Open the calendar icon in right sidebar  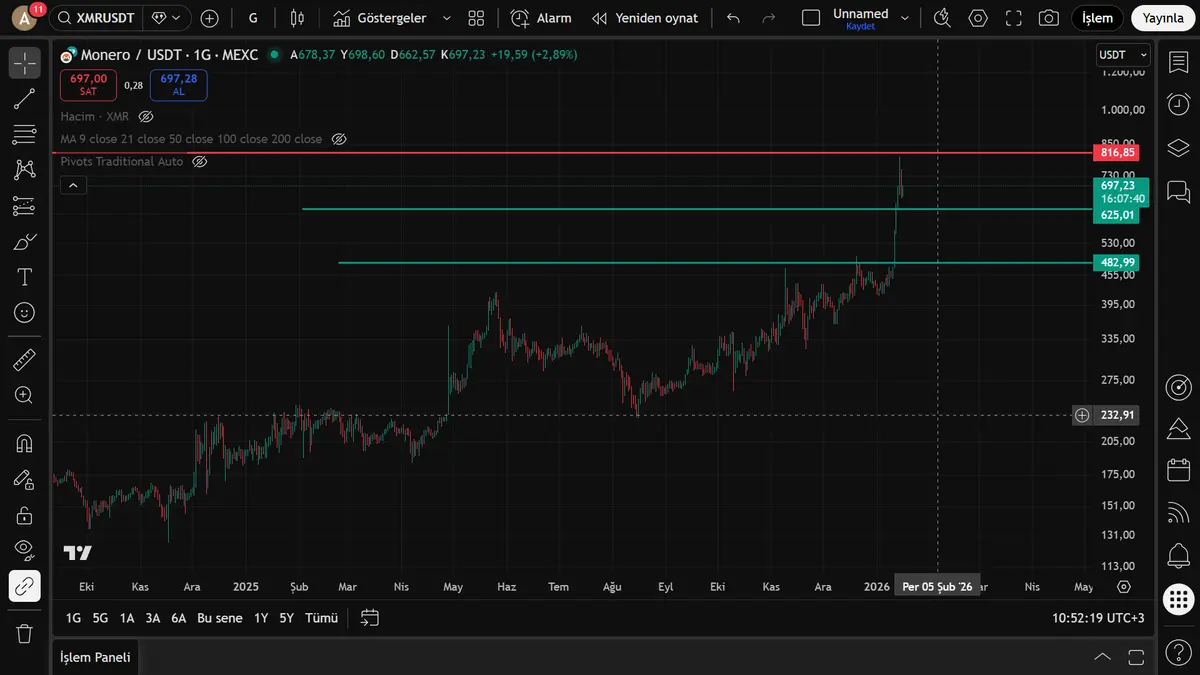coord(1178,470)
